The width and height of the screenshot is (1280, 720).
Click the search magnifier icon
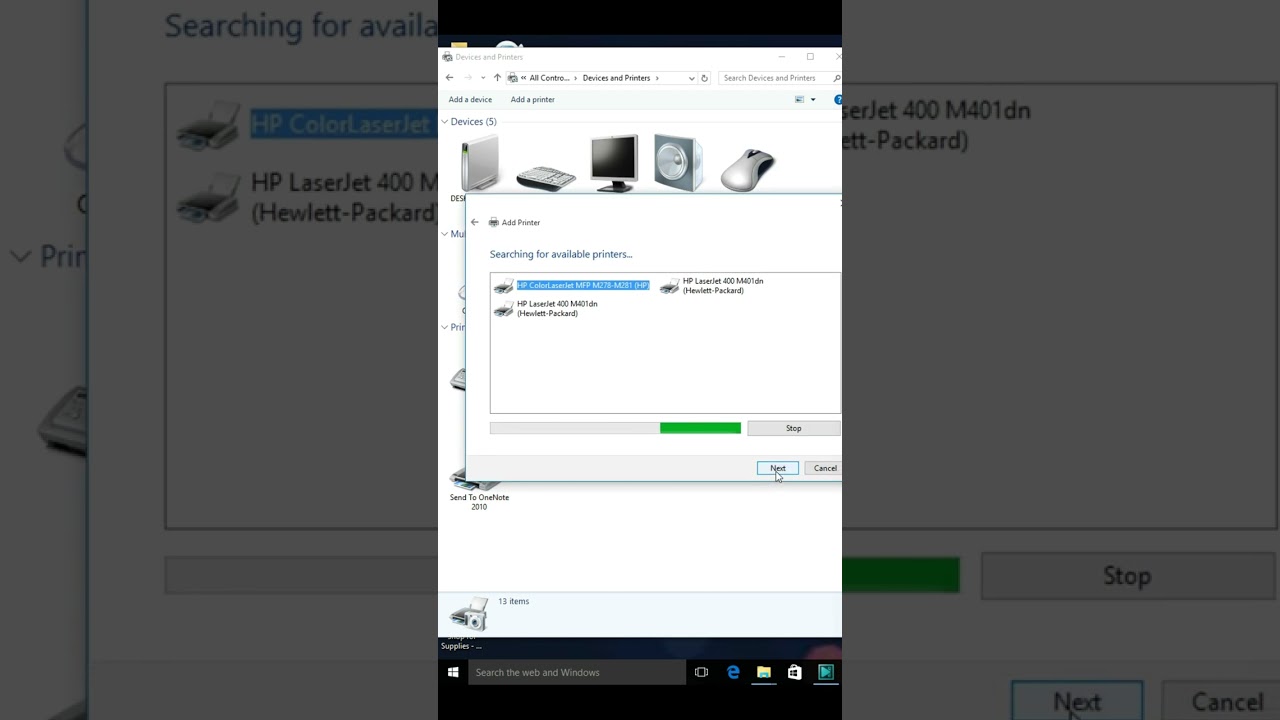tap(837, 78)
